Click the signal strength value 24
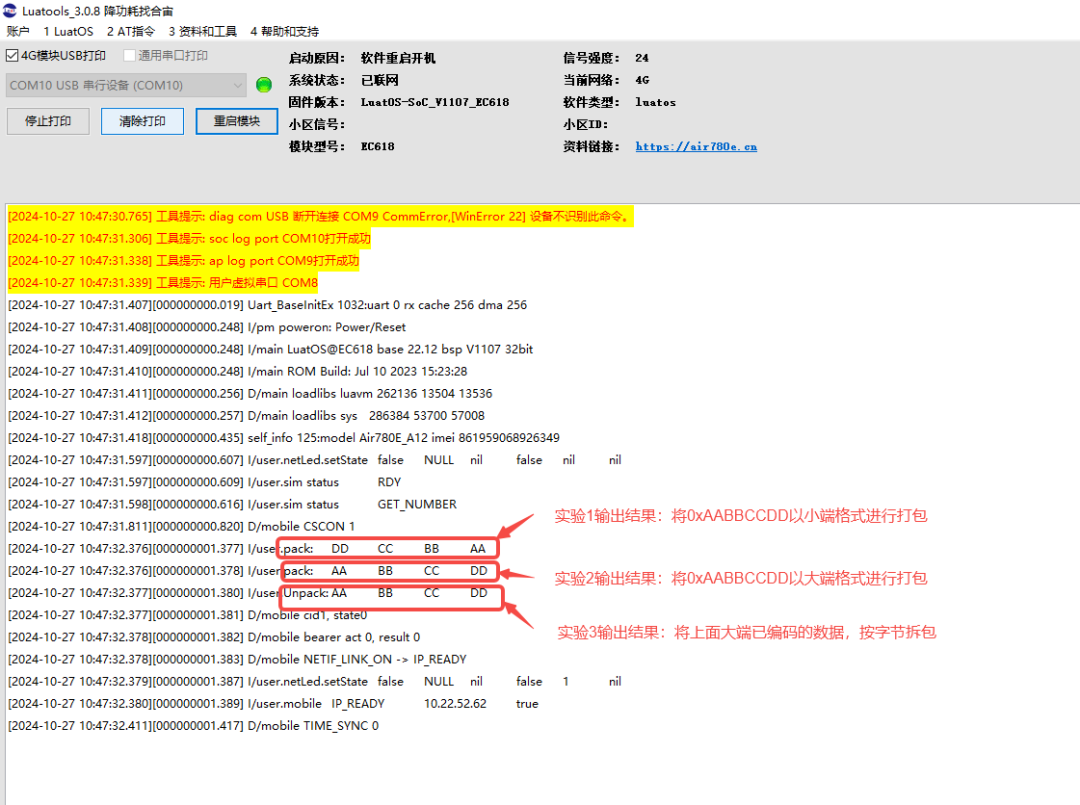Screen dimensions: 1080x805 [642, 58]
